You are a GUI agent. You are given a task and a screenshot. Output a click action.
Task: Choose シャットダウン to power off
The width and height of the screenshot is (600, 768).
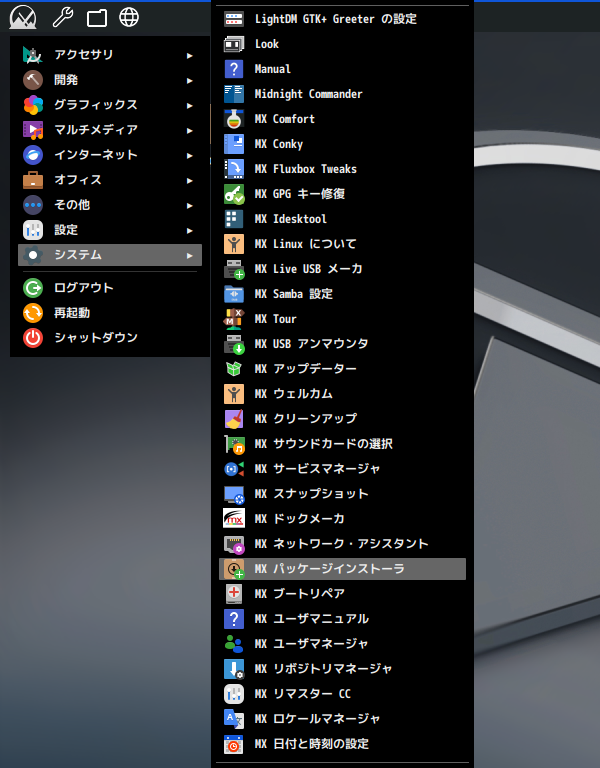click(x=110, y=337)
